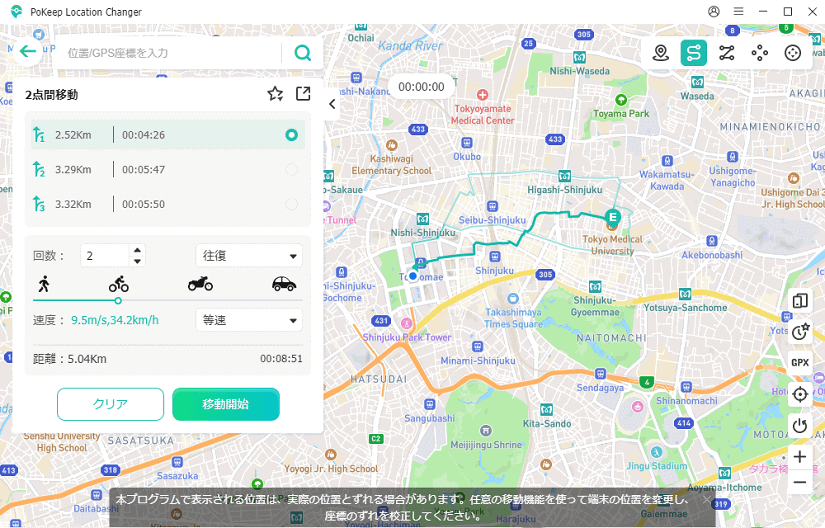Choose the 3.32Km route radio button

point(291,205)
